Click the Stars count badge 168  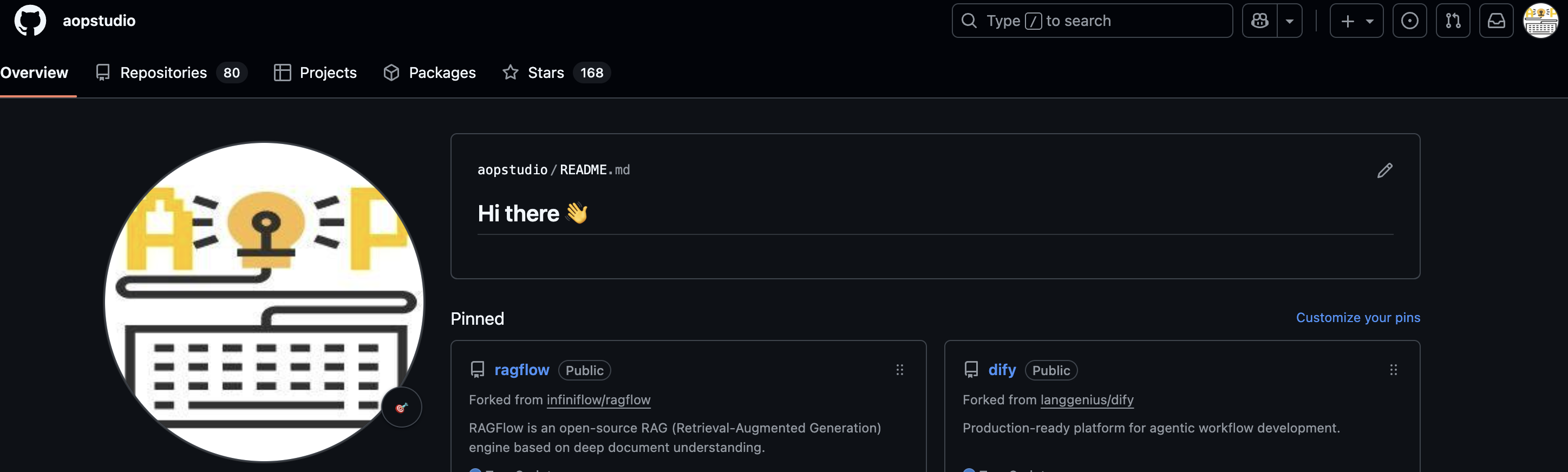(x=591, y=73)
